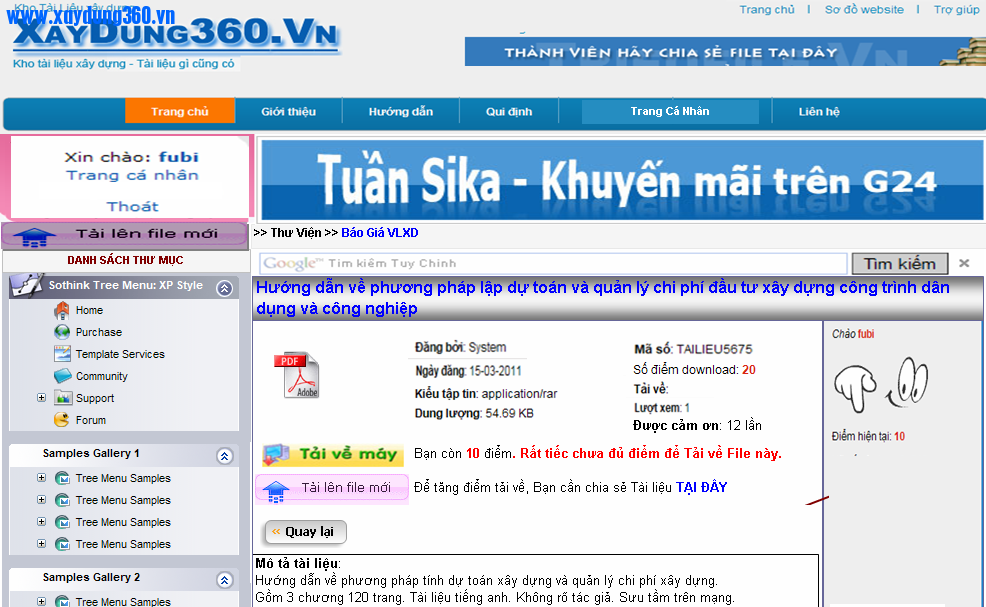The image size is (986, 607).
Task: Collapse the Samples Gallery 2 panel
Action: click(x=224, y=580)
